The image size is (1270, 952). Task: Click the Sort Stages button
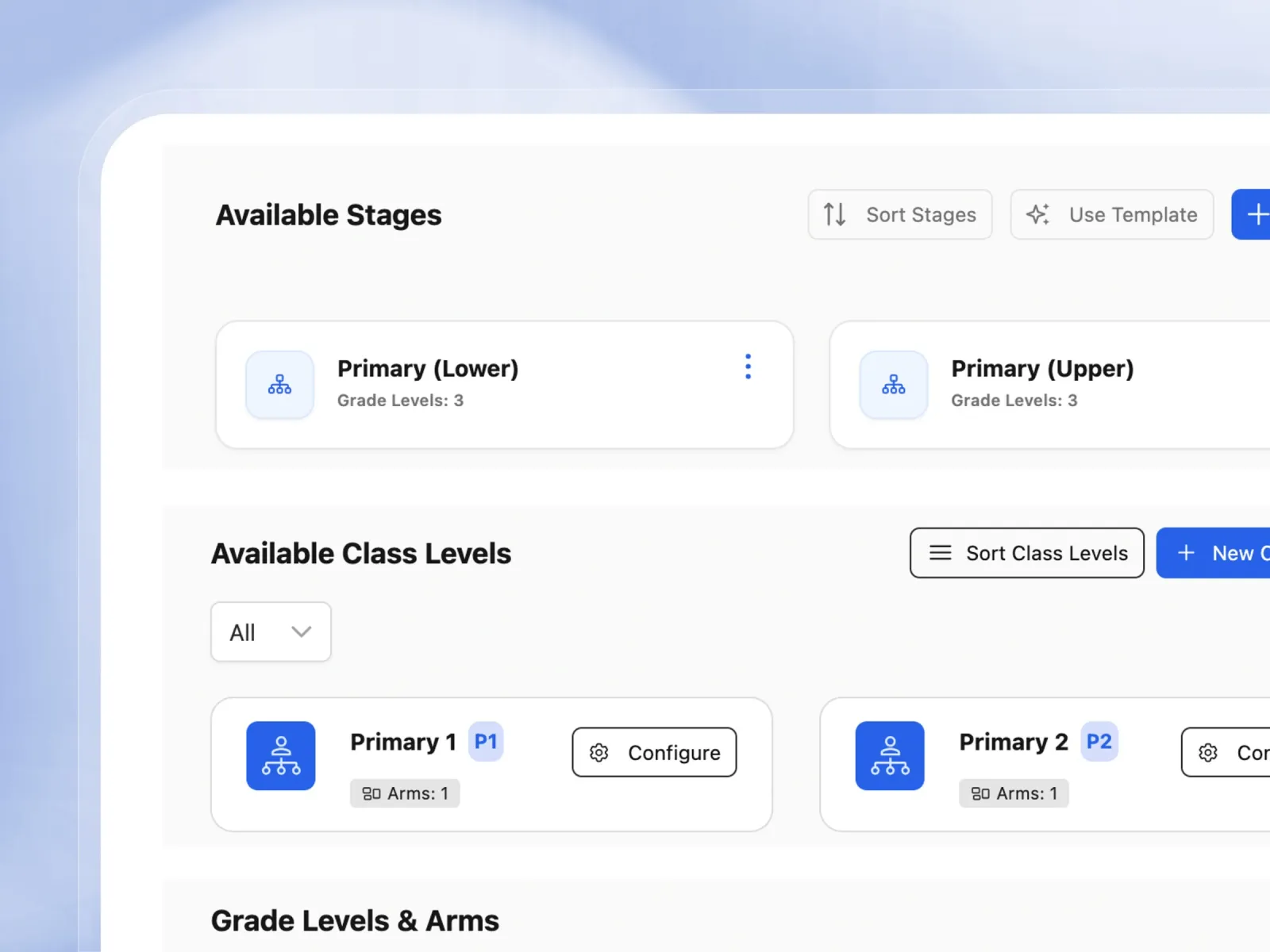point(900,214)
